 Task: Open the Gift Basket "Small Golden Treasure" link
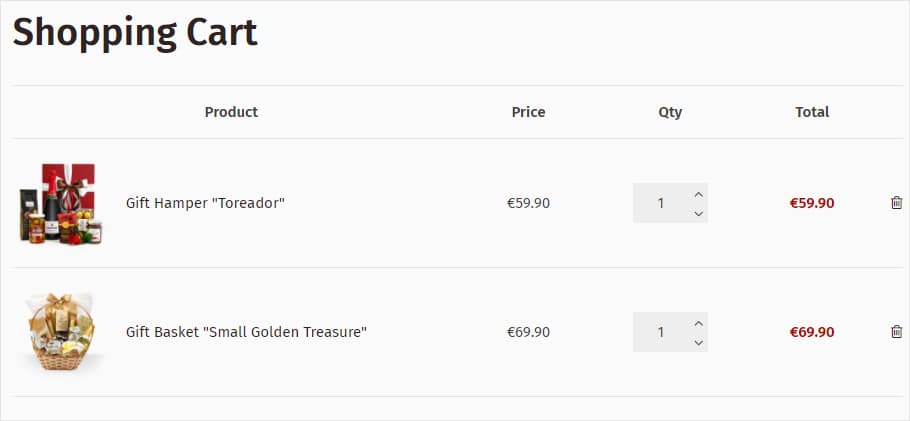pos(246,332)
